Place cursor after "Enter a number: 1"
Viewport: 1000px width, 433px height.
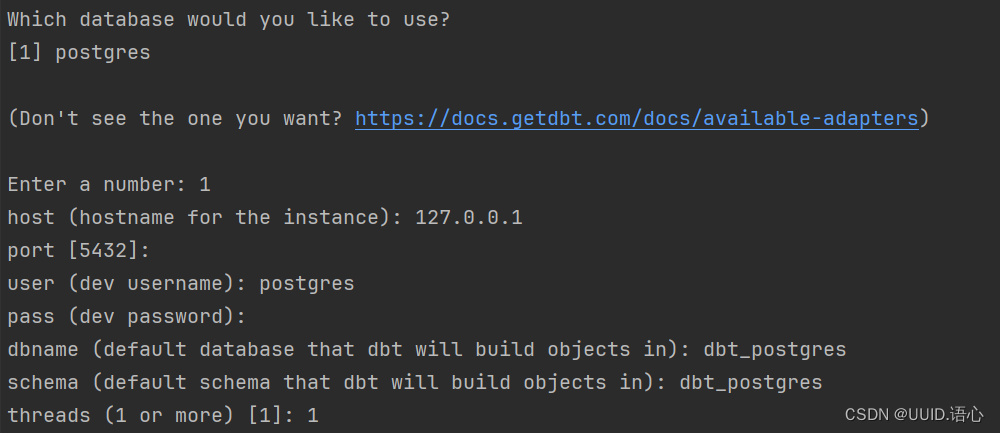click(212, 185)
